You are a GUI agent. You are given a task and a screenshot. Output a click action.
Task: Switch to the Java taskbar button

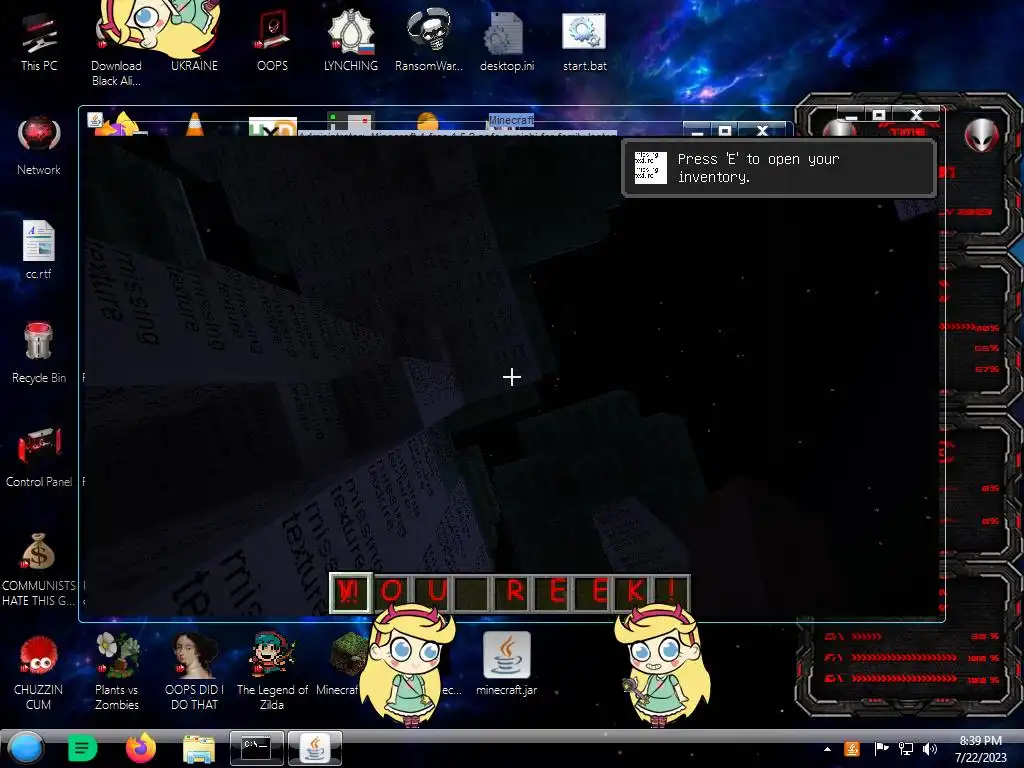315,748
